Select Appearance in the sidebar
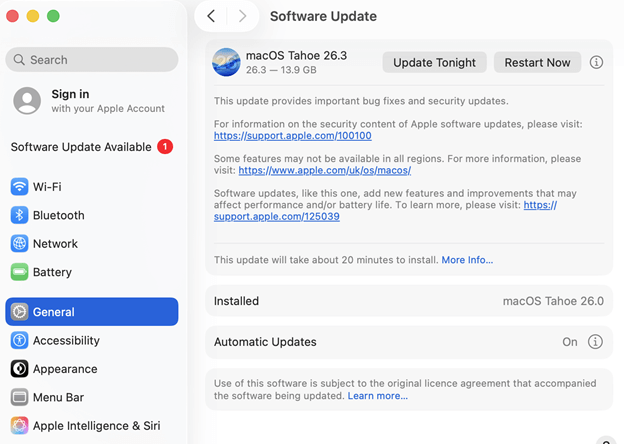This screenshot has width=624, height=444. point(92,369)
